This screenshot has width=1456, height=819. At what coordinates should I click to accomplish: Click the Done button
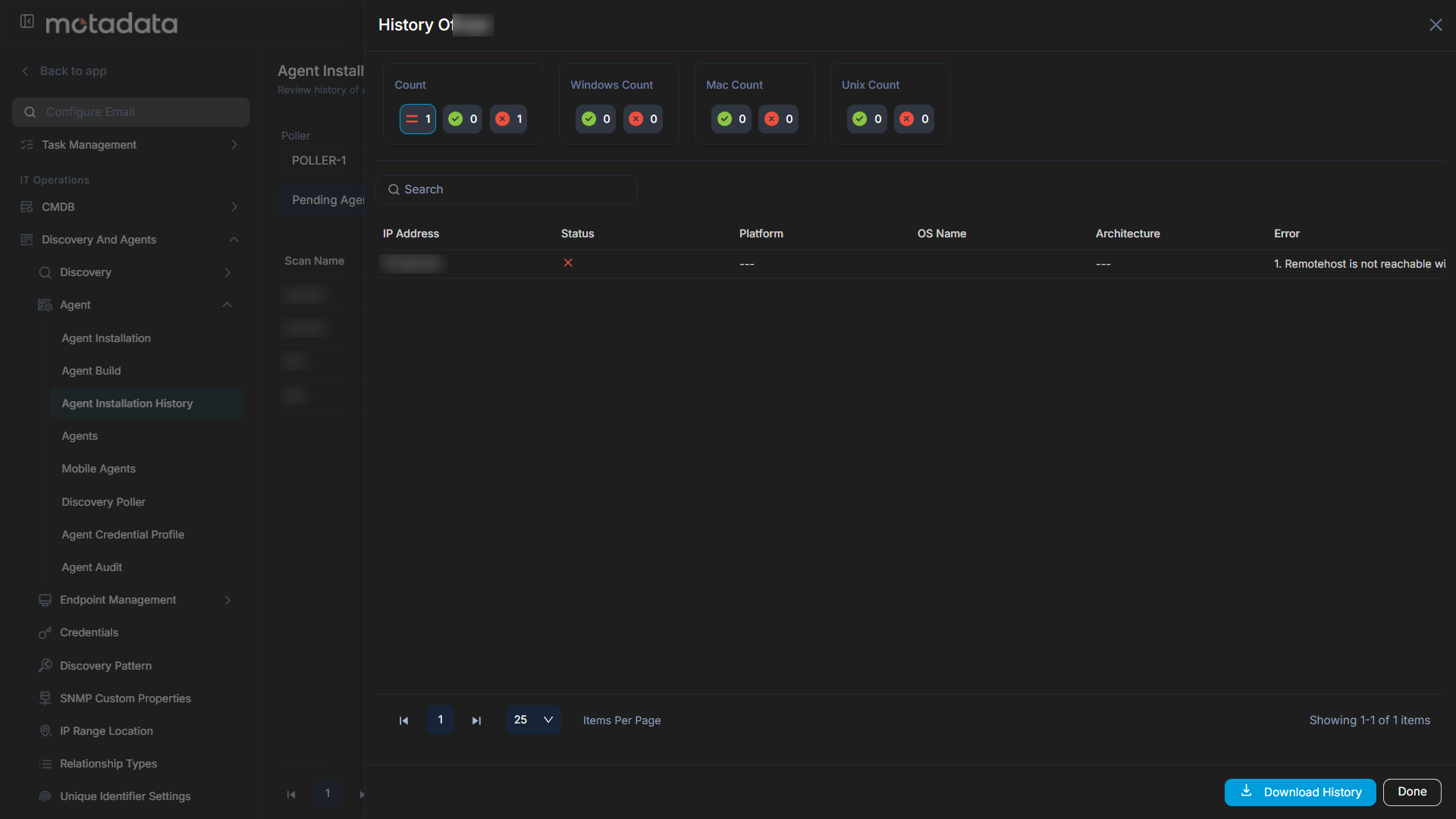tap(1412, 792)
